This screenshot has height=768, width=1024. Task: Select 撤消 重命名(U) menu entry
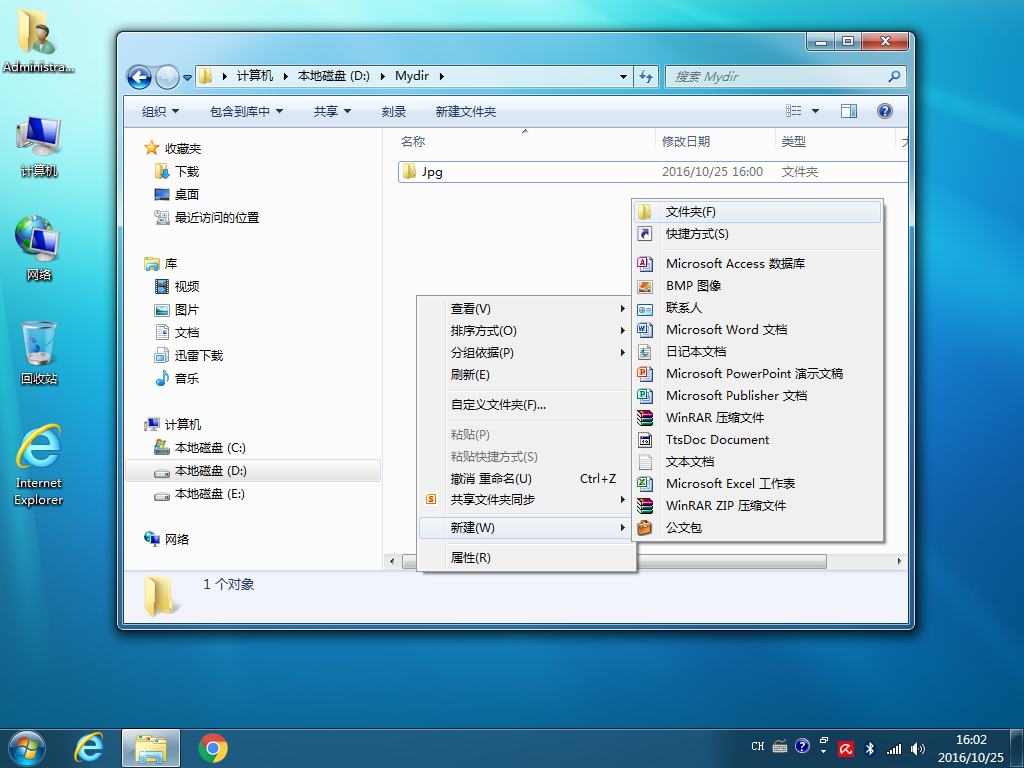tap(526, 479)
